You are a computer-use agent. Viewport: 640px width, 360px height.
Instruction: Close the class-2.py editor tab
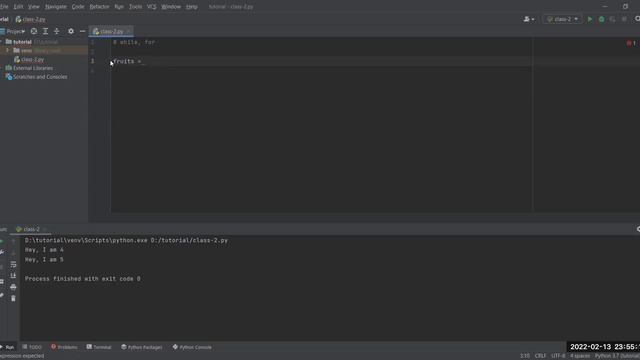point(129,31)
